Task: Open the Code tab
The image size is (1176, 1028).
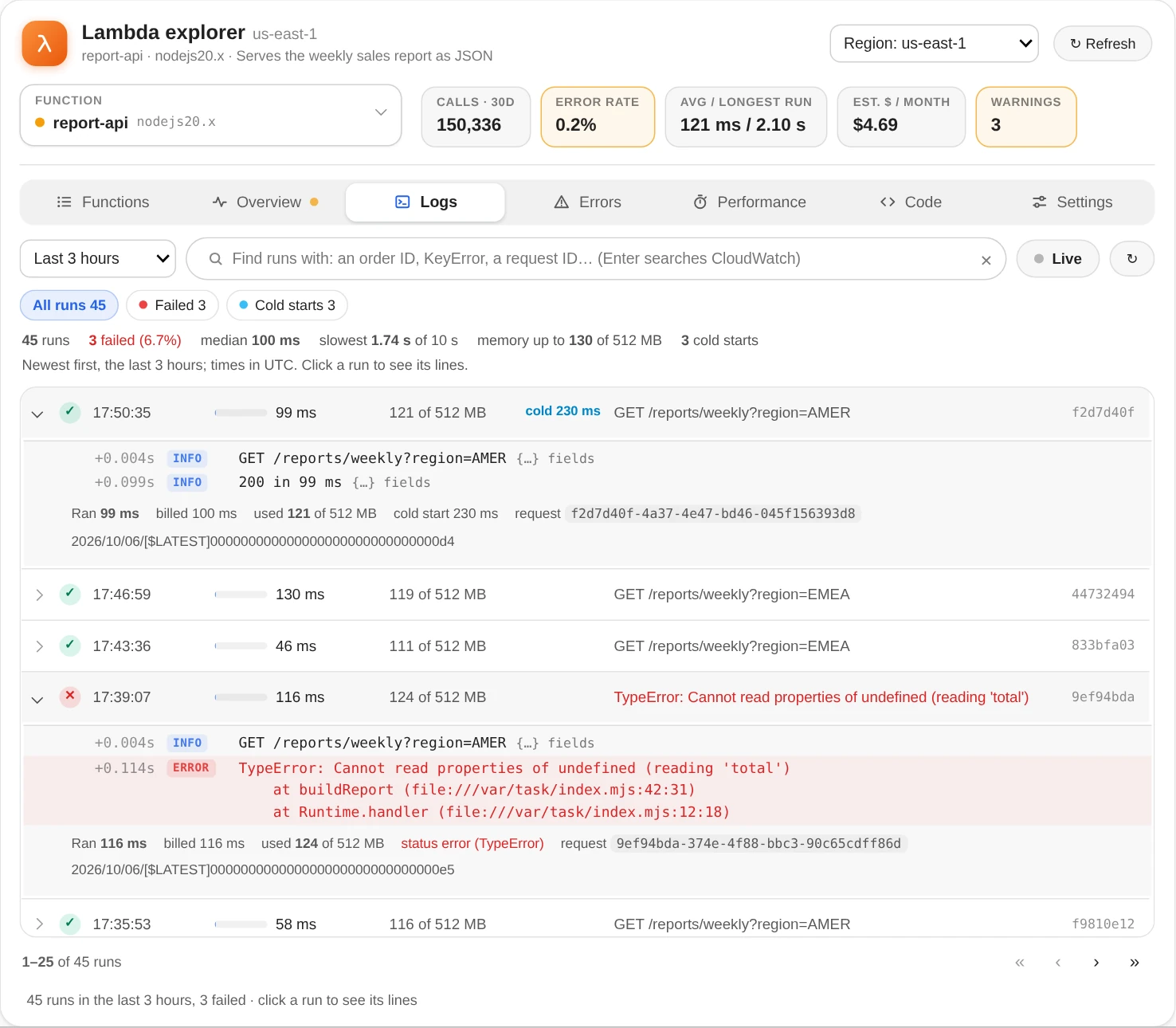Action: pos(911,202)
